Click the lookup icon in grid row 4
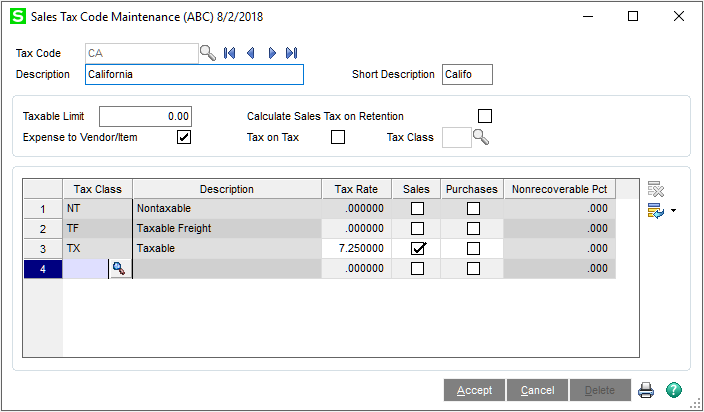704x412 pixels. 119,268
